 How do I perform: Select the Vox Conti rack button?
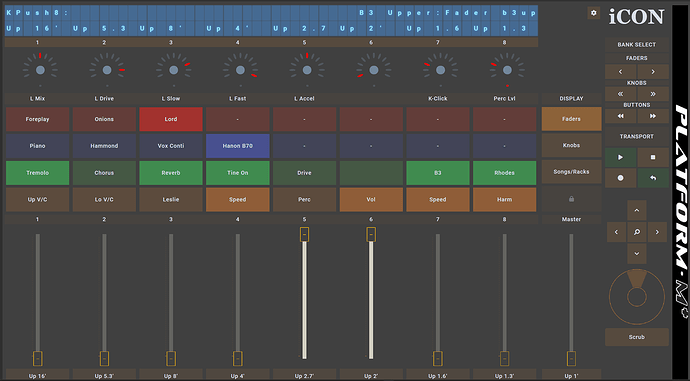[x=171, y=146]
